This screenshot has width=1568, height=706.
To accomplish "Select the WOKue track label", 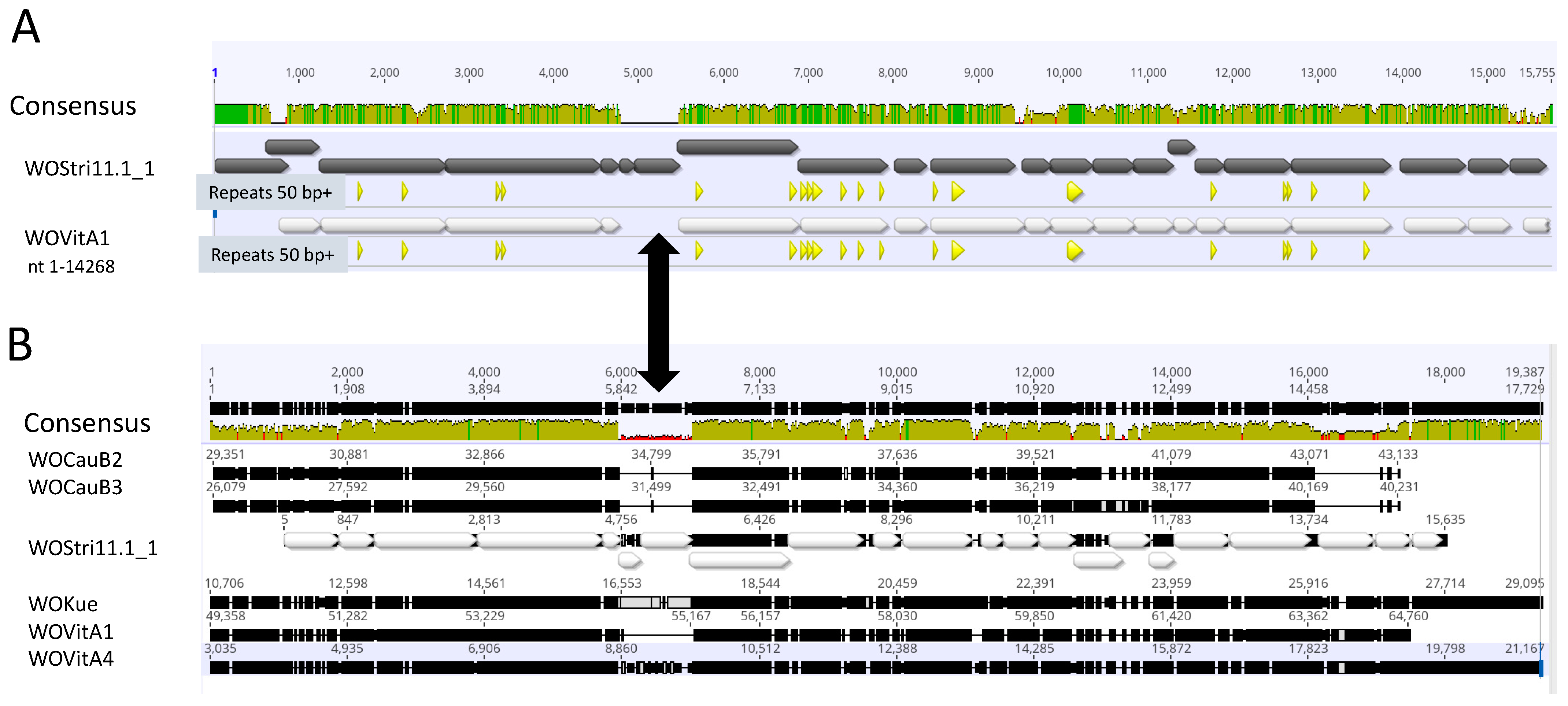I will tap(63, 604).
